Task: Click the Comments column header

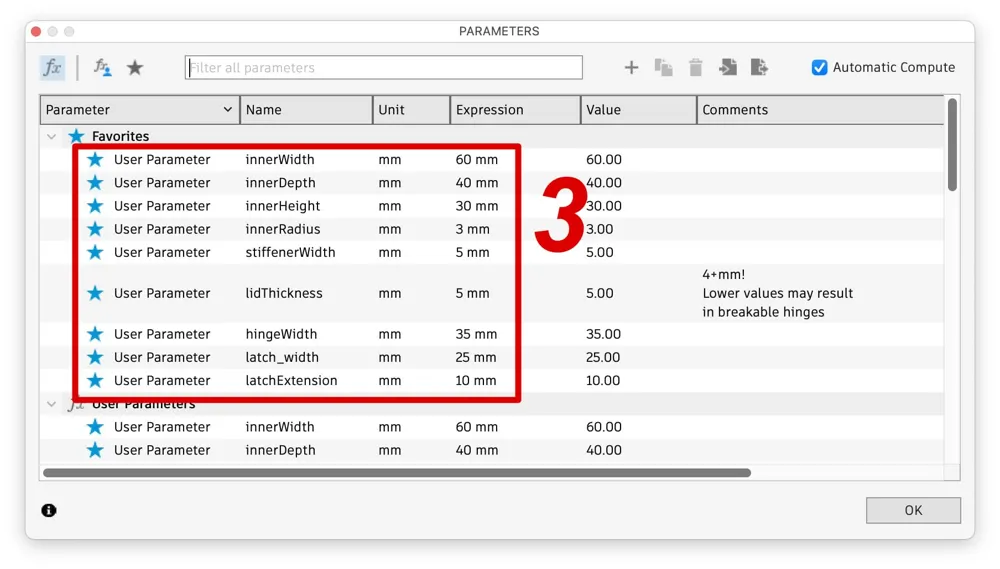Action: 820,110
